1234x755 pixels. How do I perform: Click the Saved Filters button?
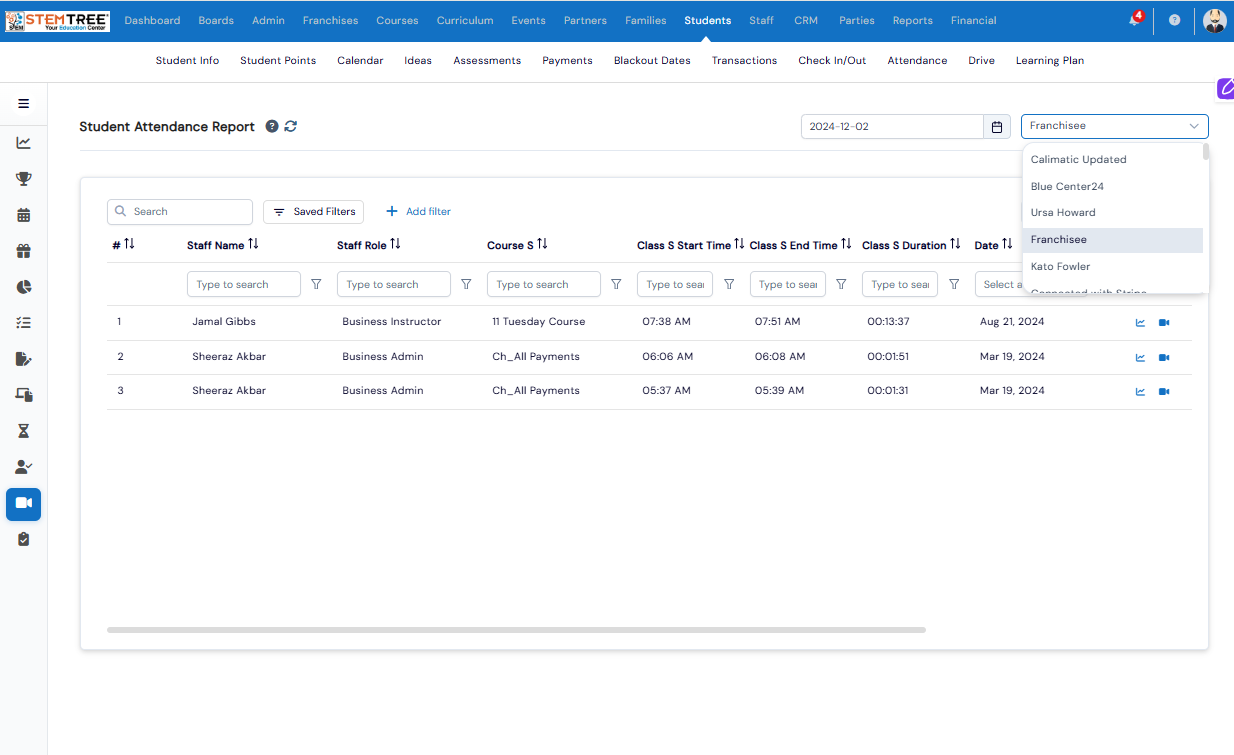(313, 212)
